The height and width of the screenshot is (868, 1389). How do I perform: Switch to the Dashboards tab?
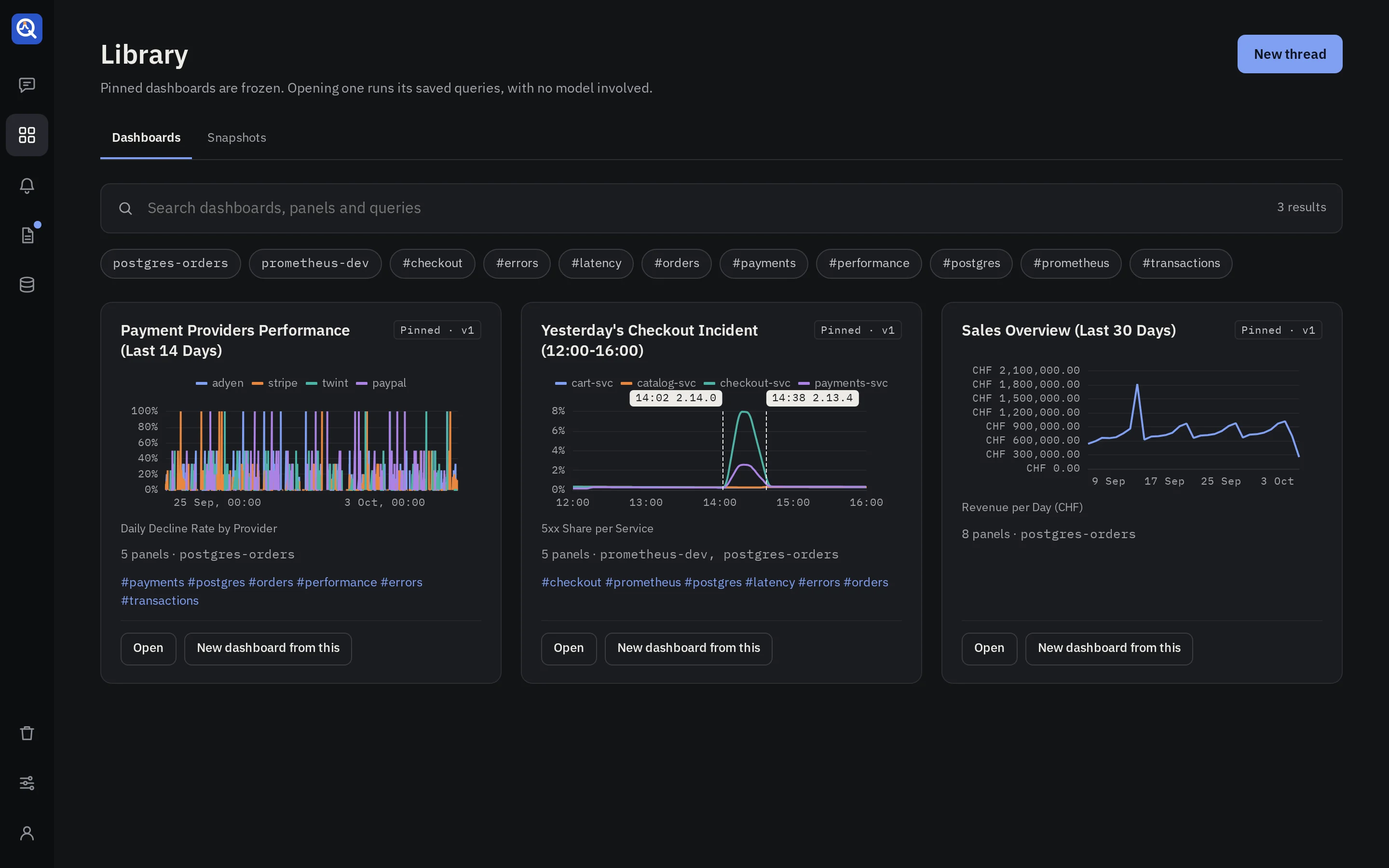[x=146, y=138]
